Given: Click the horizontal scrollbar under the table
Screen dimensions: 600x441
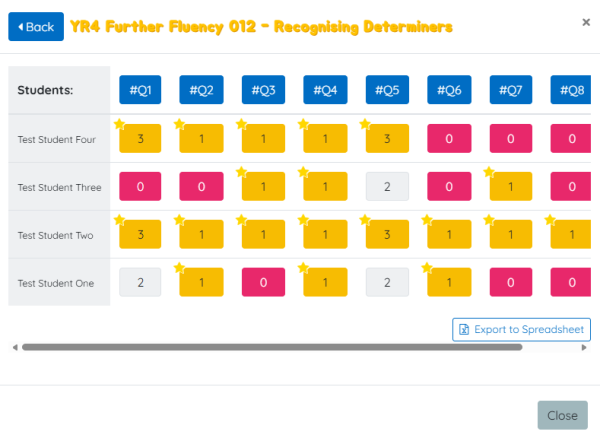Looking at the screenshot, I should coord(270,348).
